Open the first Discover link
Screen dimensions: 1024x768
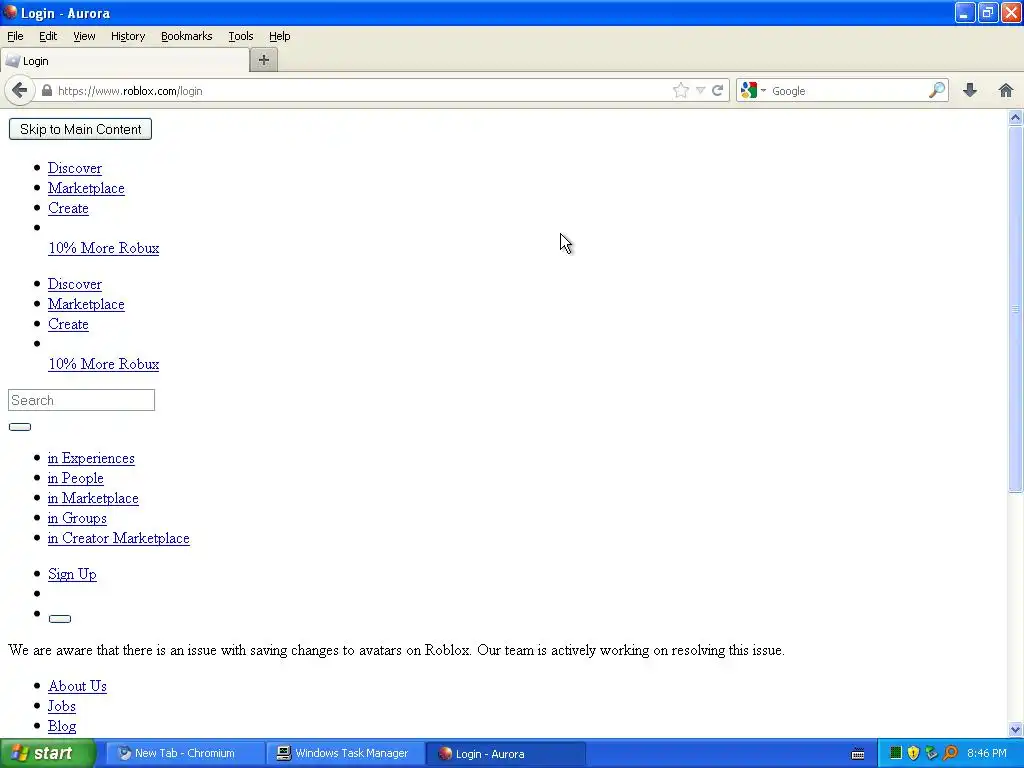pyautogui.click(x=75, y=168)
